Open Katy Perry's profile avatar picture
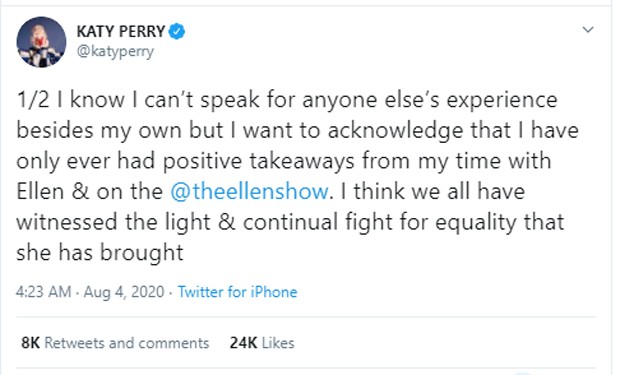The height and width of the screenshot is (375, 620). click(41, 42)
